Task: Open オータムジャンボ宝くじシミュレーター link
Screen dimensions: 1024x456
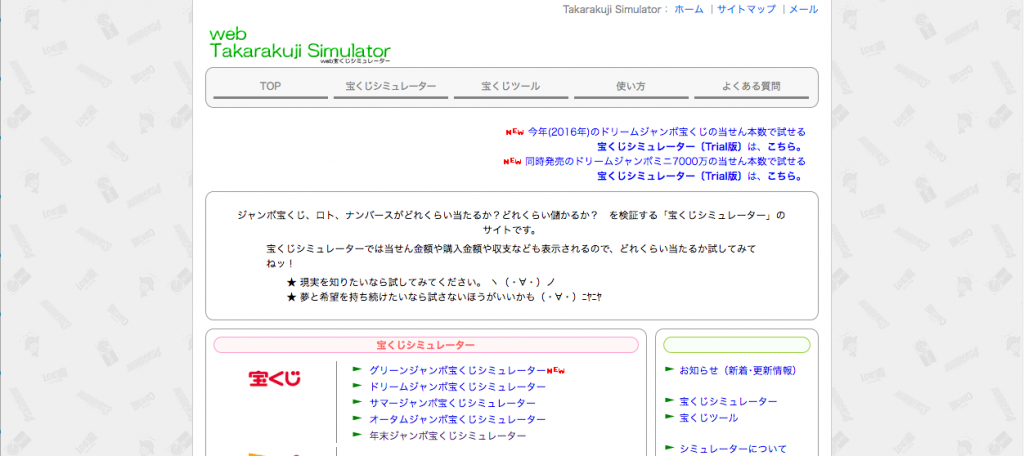Action: [x=457, y=419]
